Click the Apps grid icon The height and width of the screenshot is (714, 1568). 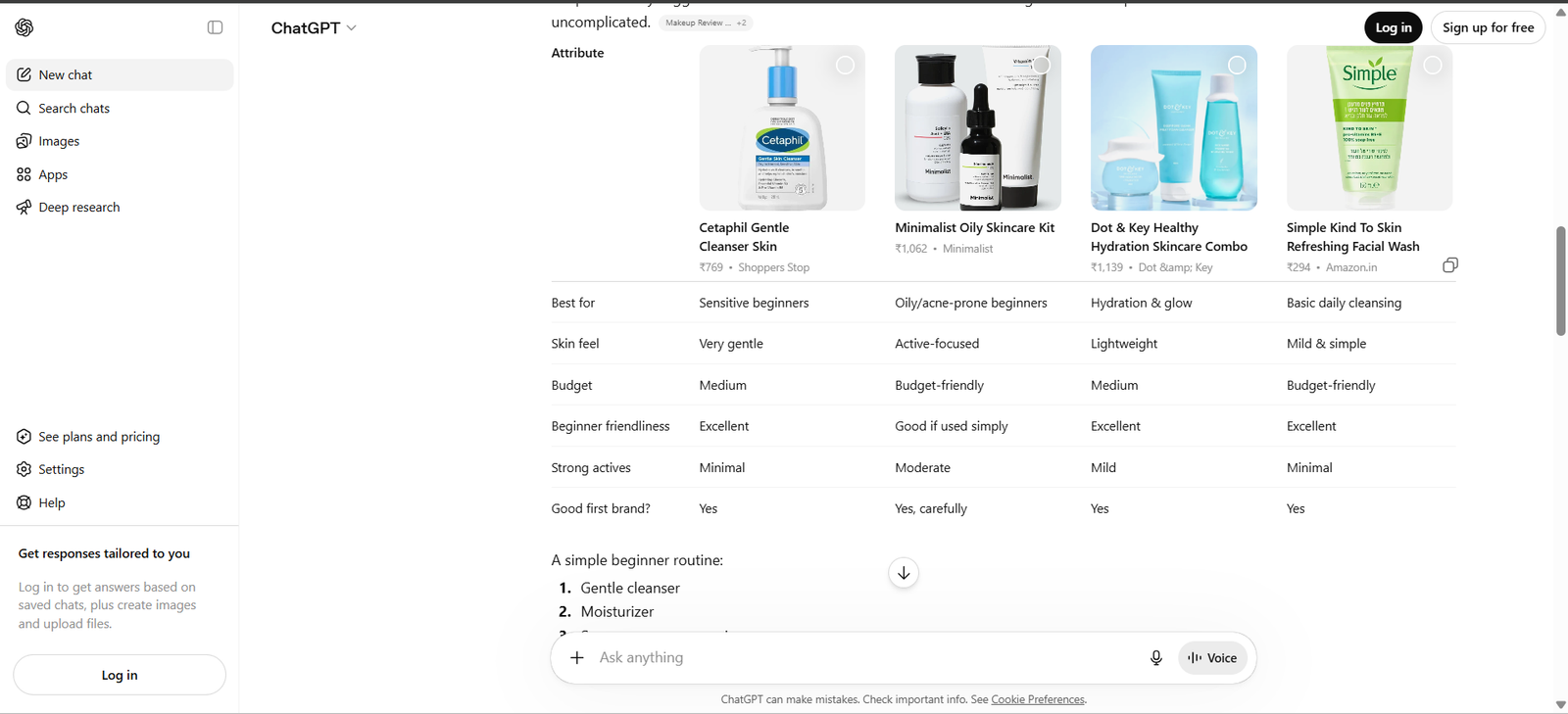24,174
